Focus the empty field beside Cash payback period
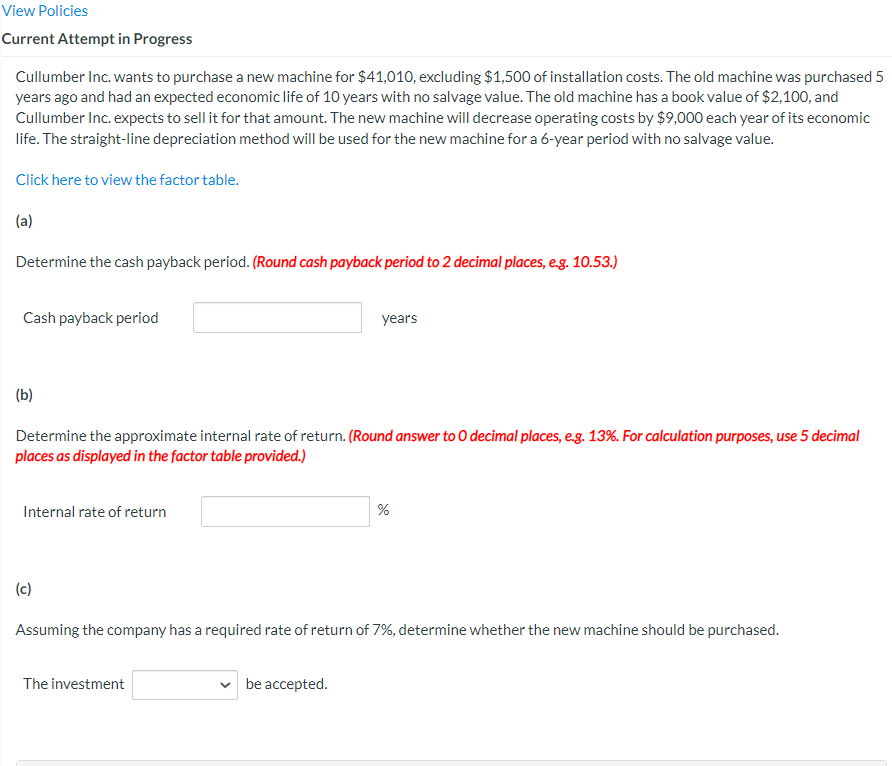The image size is (892, 766). (277, 317)
